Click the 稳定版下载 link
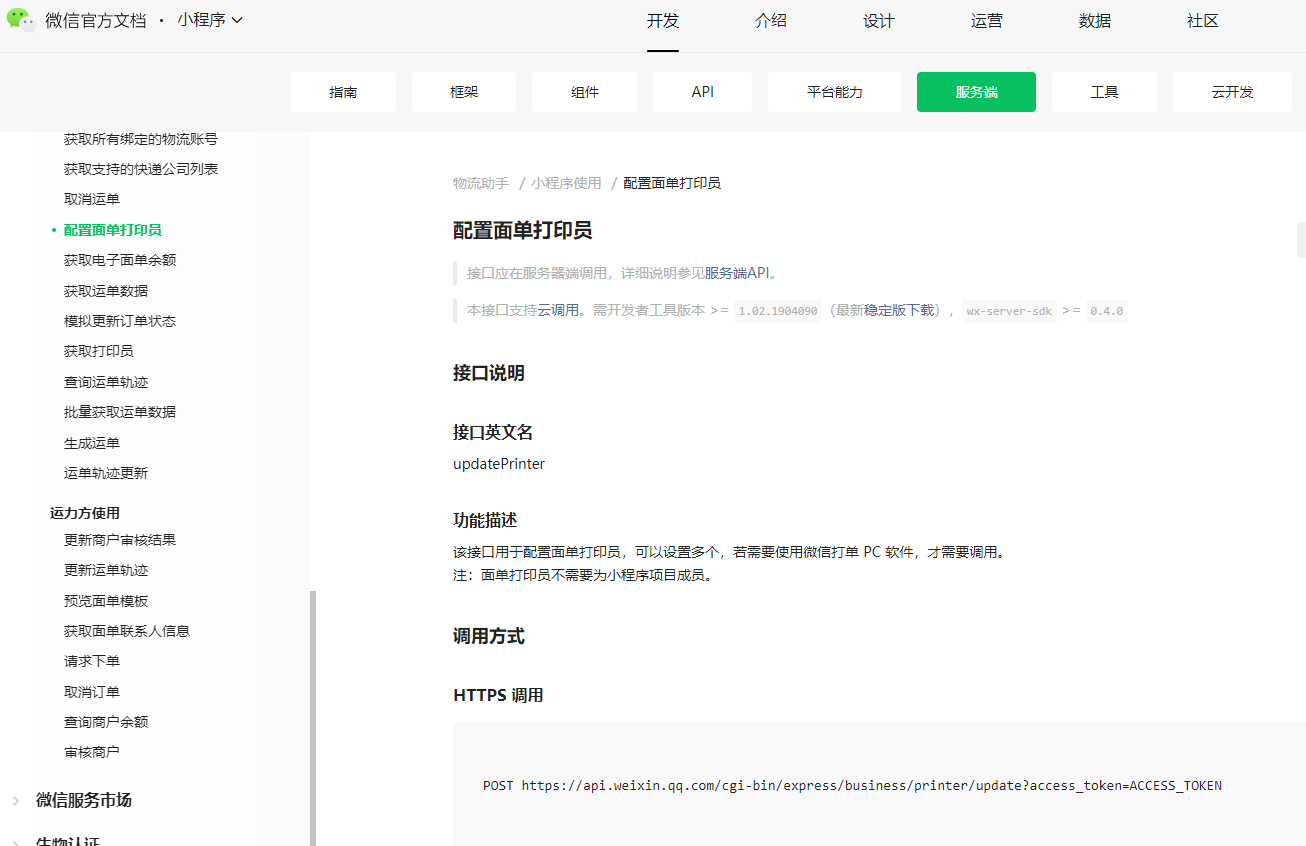 [899, 311]
